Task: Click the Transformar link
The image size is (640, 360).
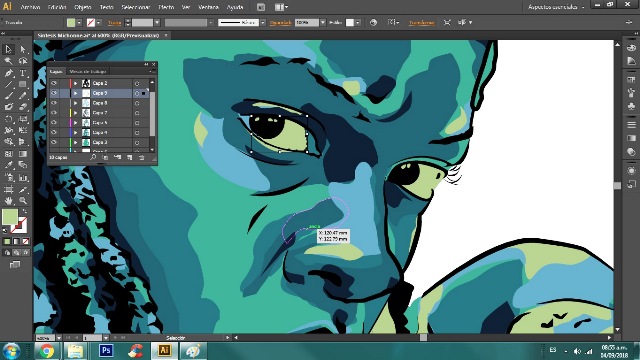Action: tap(421, 23)
